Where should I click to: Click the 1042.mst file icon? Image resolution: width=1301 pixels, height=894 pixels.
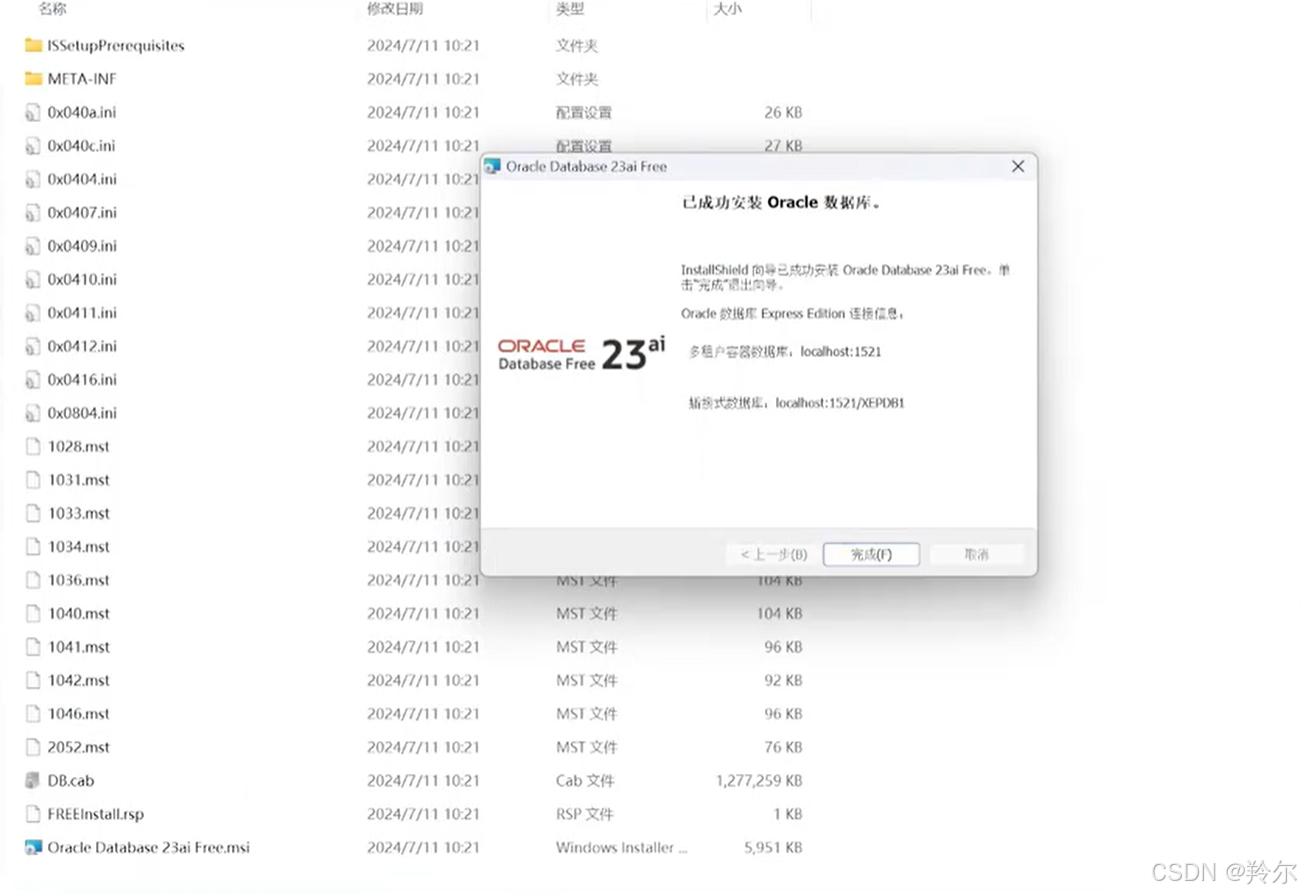pyautogui.click(x=33, y=680)
